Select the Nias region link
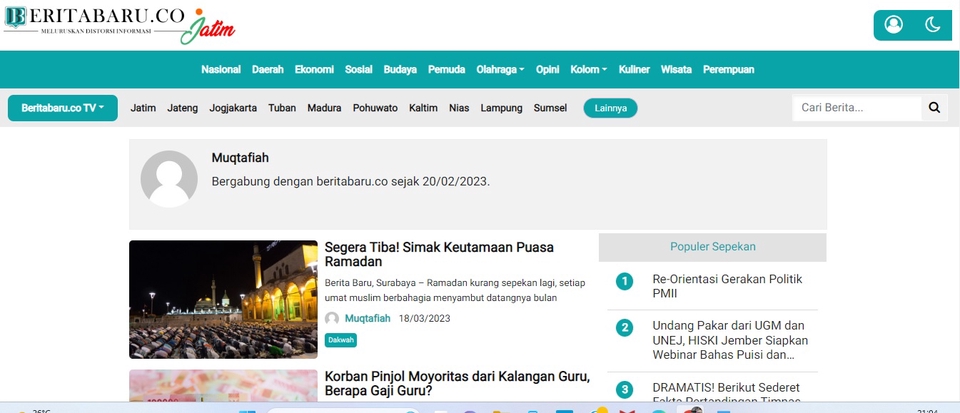Viewport: 960px width, 413px height. click(459, 108)
